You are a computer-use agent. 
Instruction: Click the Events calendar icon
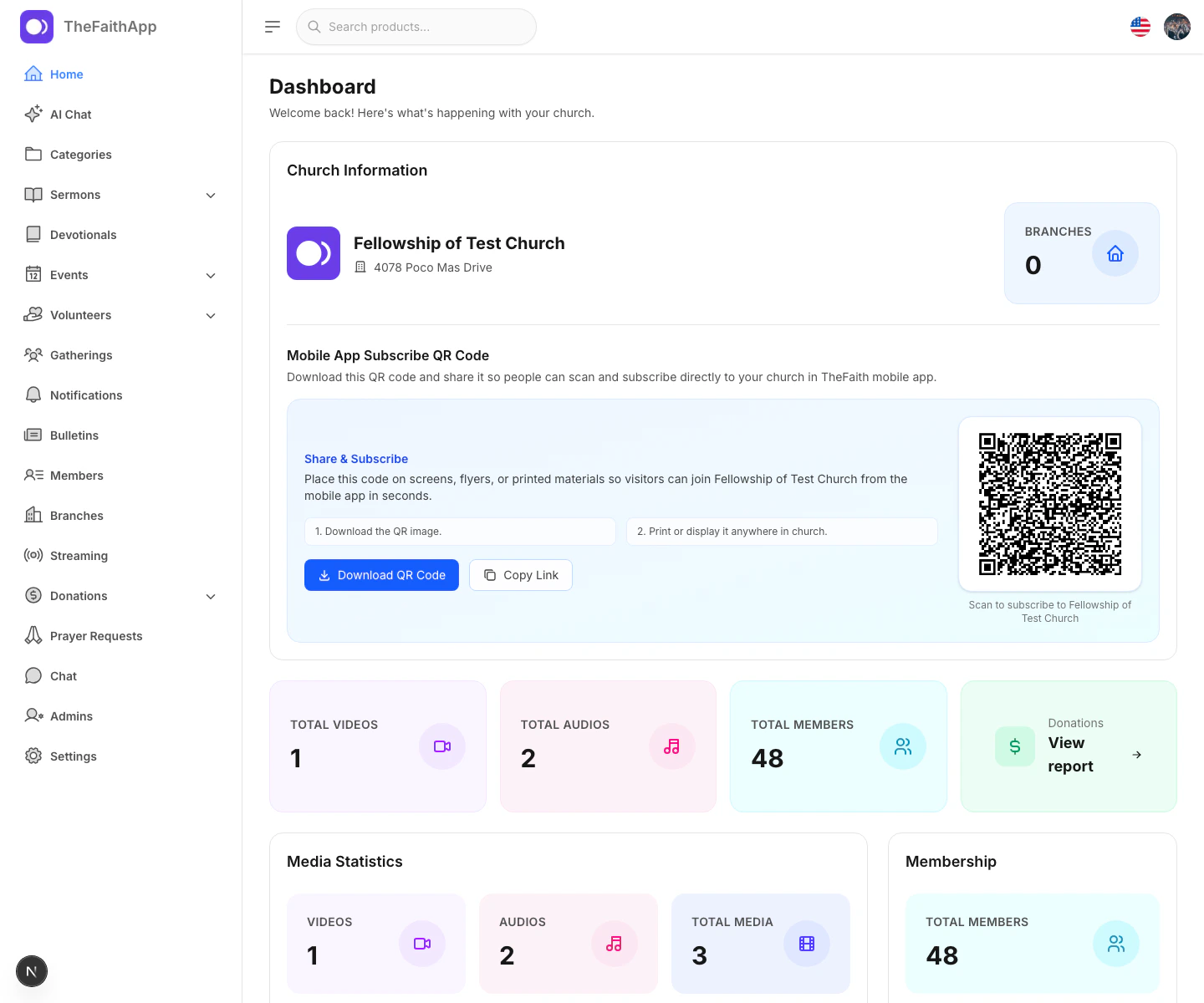pos(33,274)
